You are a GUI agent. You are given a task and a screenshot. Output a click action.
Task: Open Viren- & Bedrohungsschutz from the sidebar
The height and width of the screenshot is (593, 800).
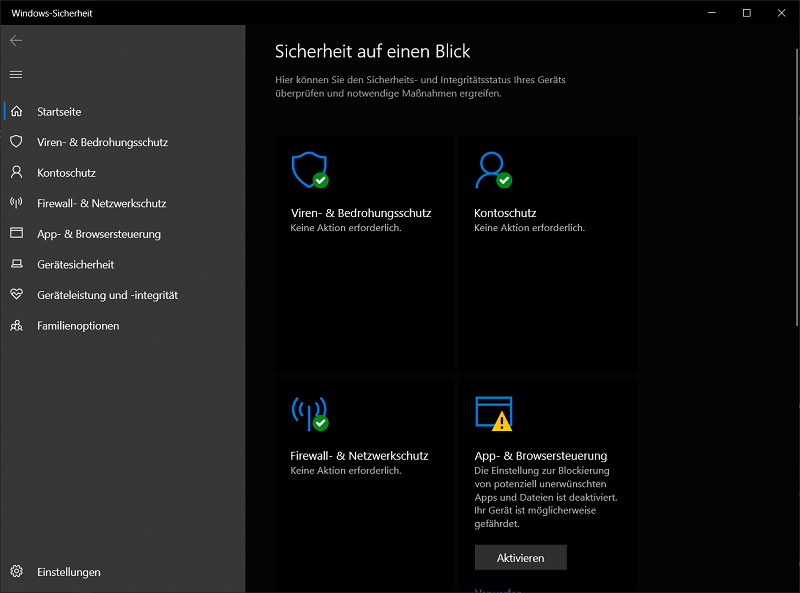(x=122, y=142)
